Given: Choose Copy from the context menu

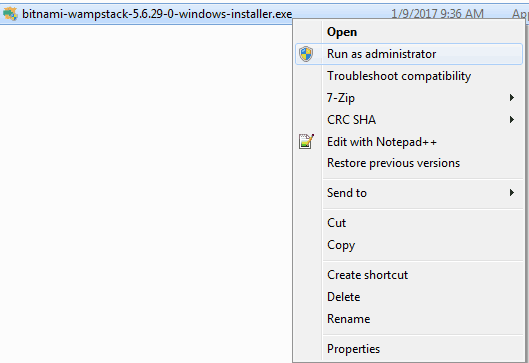Looking at the screenshot, I should [409, 245].
